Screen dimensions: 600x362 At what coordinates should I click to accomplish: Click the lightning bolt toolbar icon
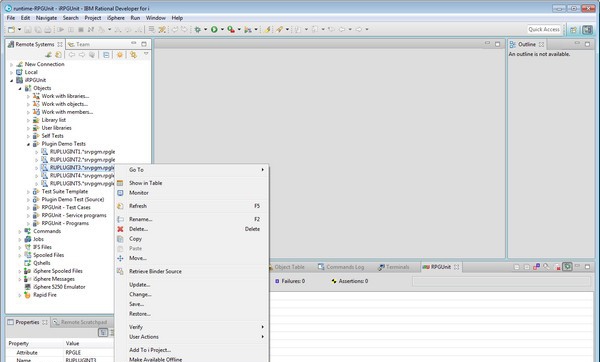[267, 29]
